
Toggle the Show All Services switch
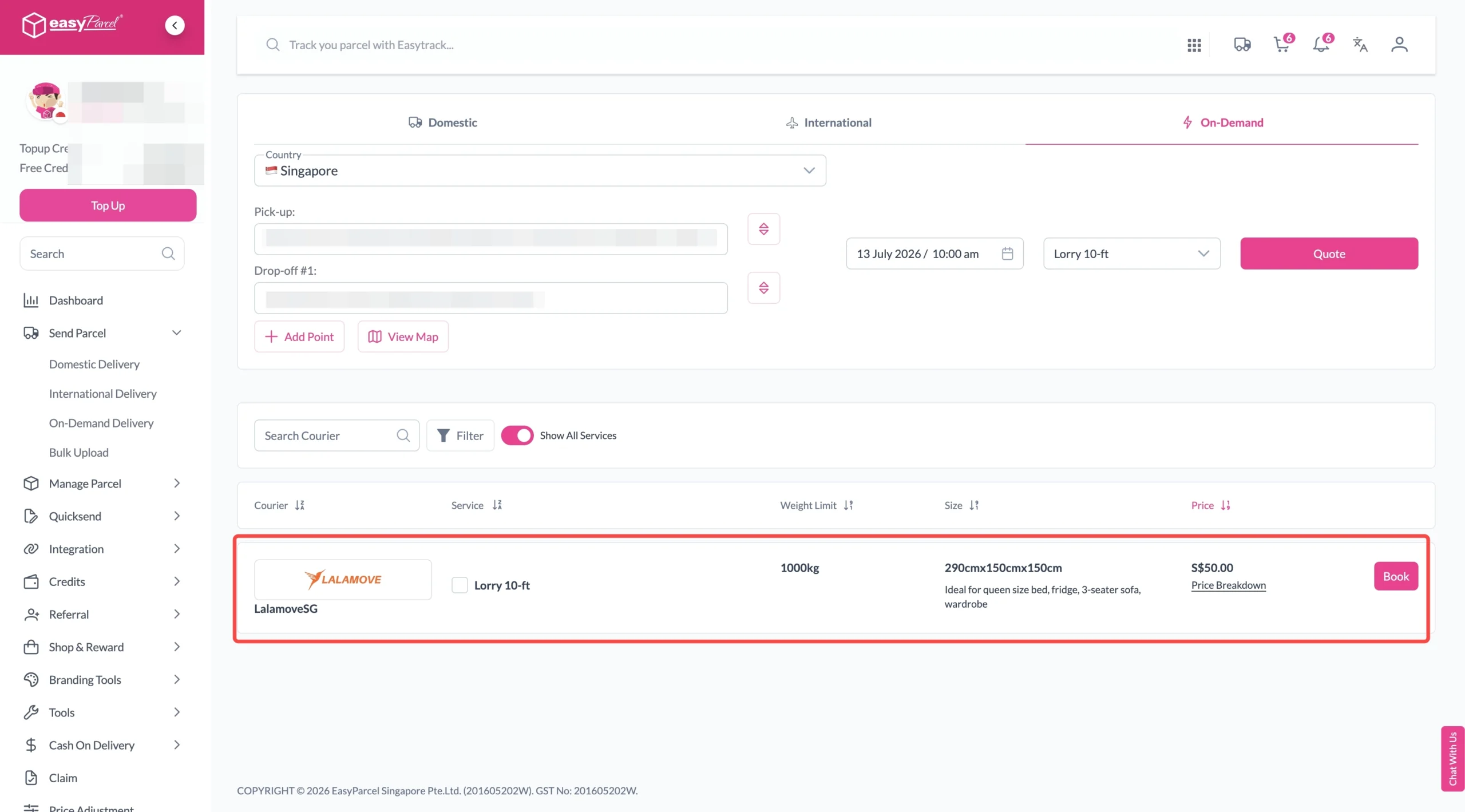[517, 435]
